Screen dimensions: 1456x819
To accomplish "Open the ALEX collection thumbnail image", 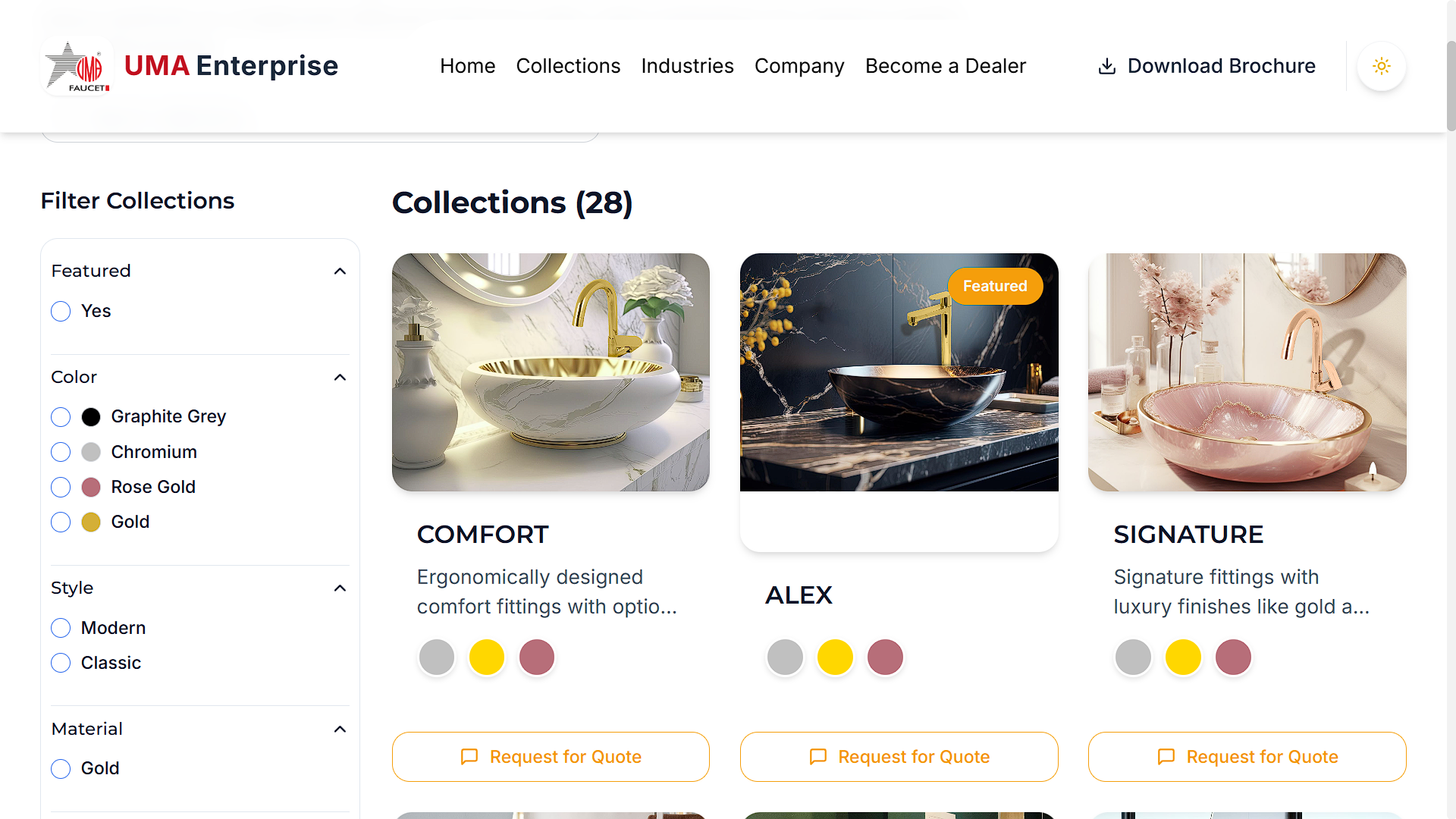I will click(899, 372).
